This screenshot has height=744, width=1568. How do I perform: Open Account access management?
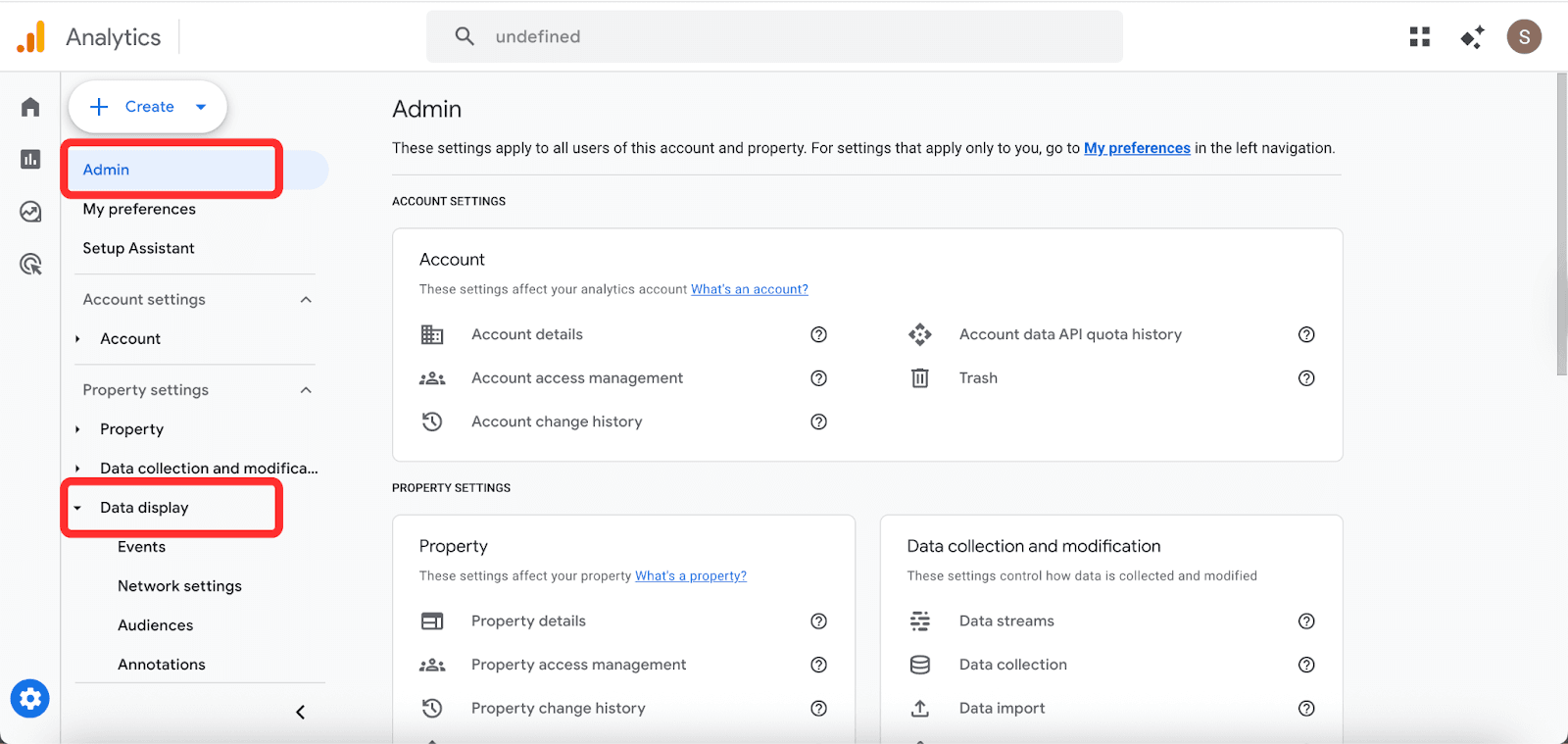click(x=577, y=378)
